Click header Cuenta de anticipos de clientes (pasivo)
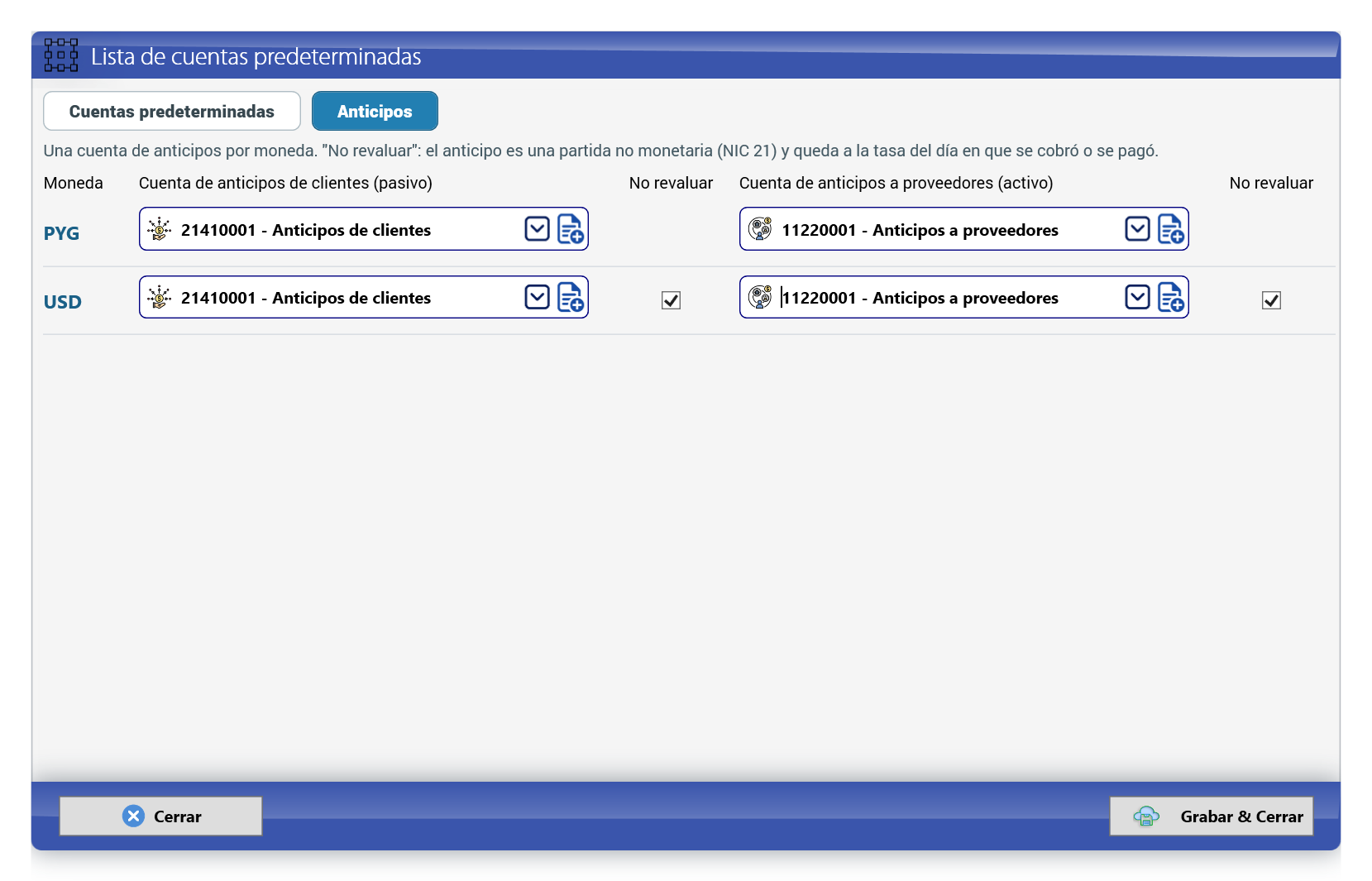 click(285, 183)
